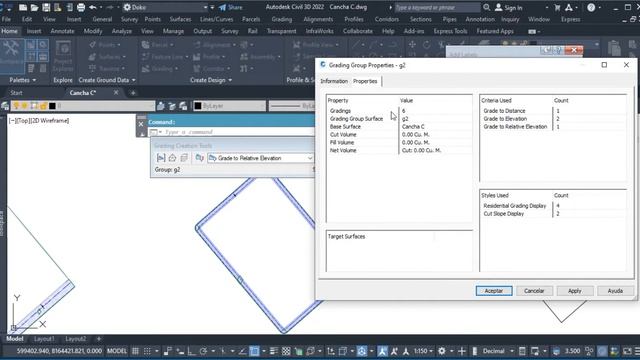The width and height of the screenshot is (640, 360).
Task: Click the Annotation Monitor plus icon in status bar
Action: coord(462,351)
